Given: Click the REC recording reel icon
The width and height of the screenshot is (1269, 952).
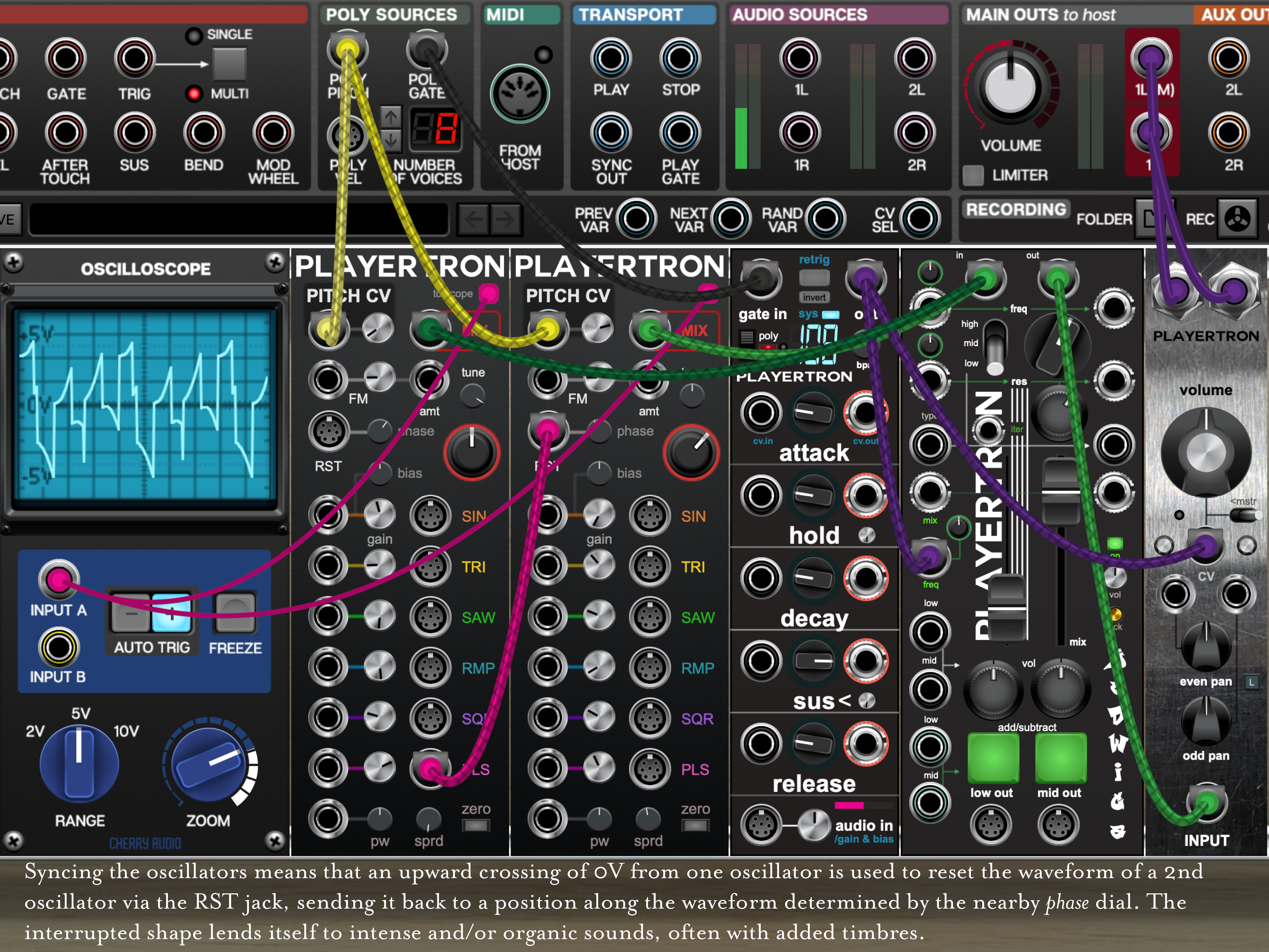Looking at the screenshot, I should (x=1237, y=219).
